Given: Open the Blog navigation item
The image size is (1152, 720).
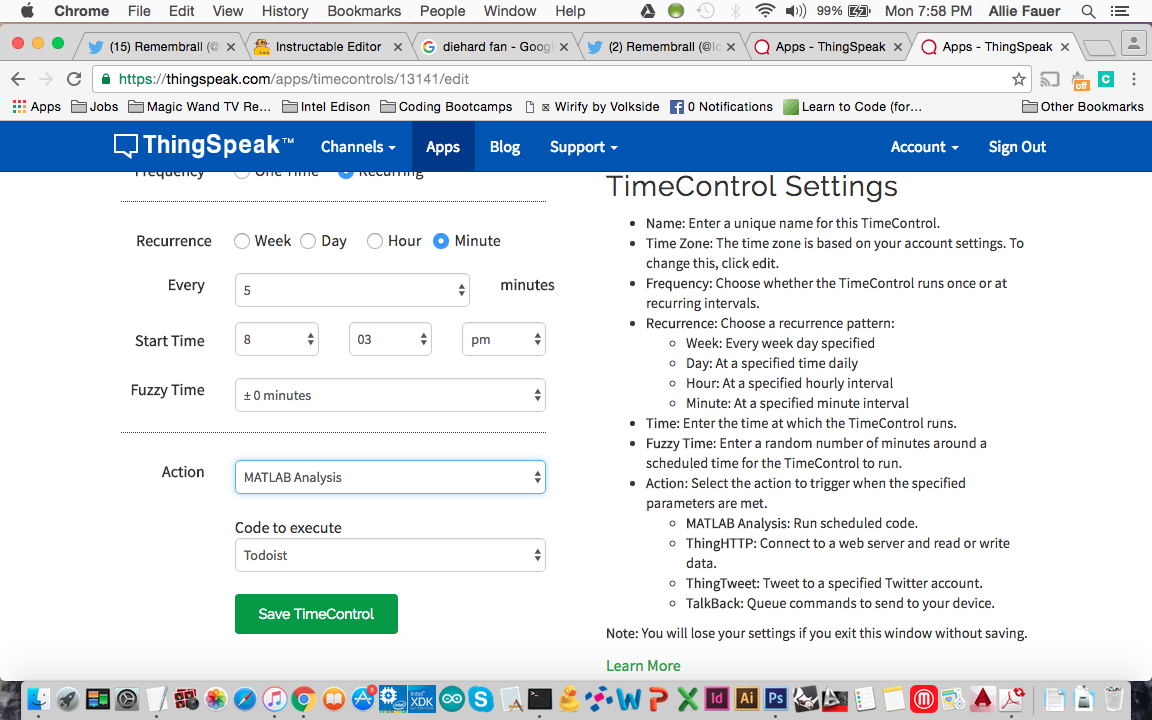Looking at the screenshot, I should (505, 147).
